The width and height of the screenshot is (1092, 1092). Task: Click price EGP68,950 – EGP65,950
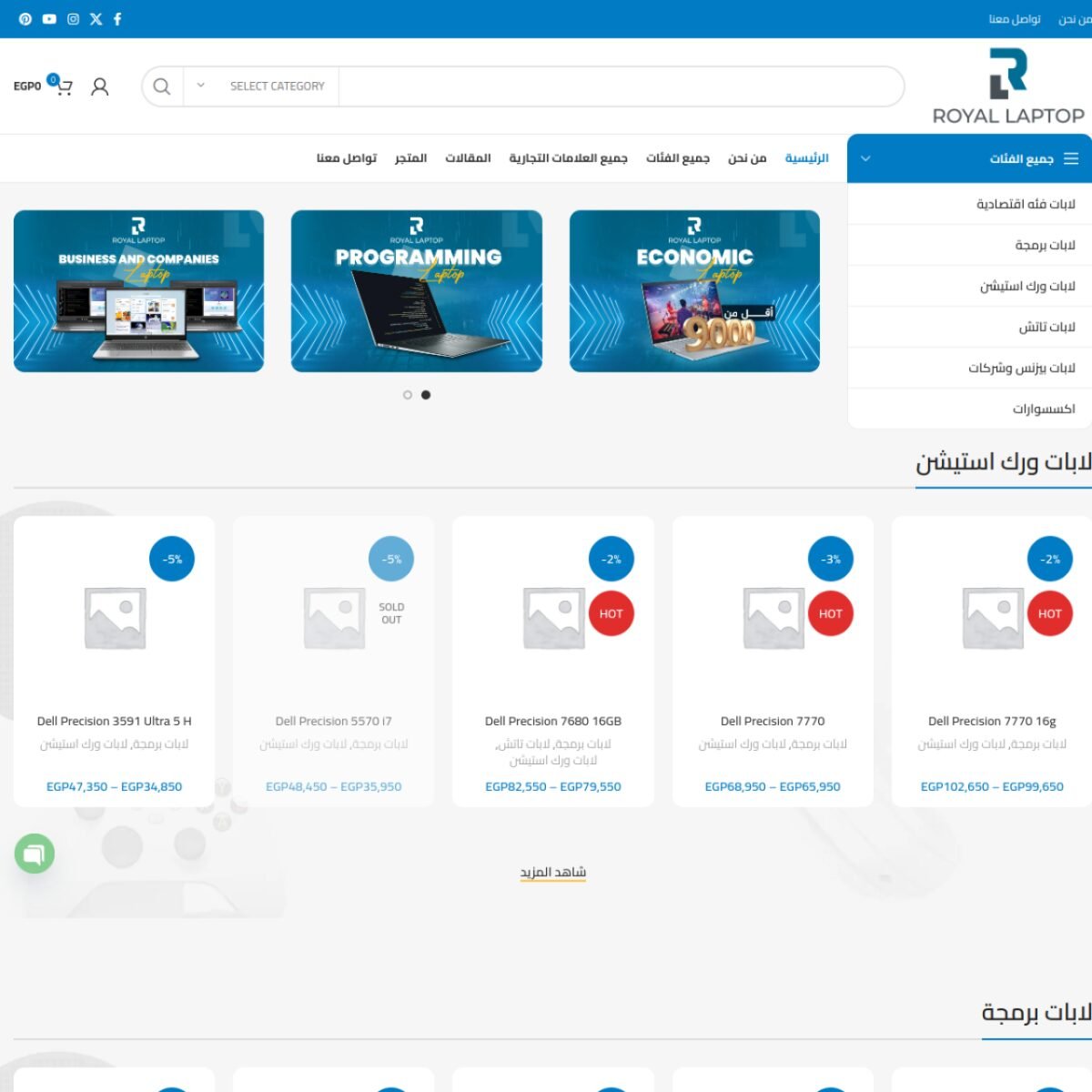coord(773,786)
